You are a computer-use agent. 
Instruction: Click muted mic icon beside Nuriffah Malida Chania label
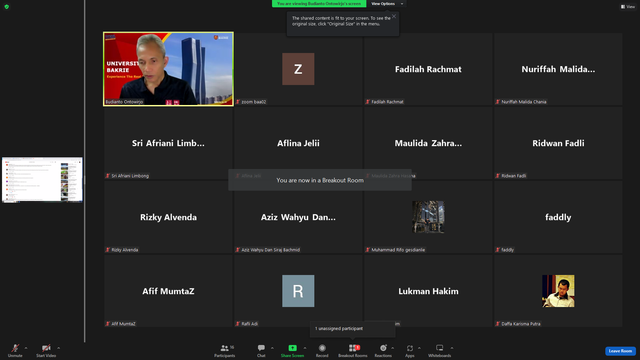click(498, 102)
